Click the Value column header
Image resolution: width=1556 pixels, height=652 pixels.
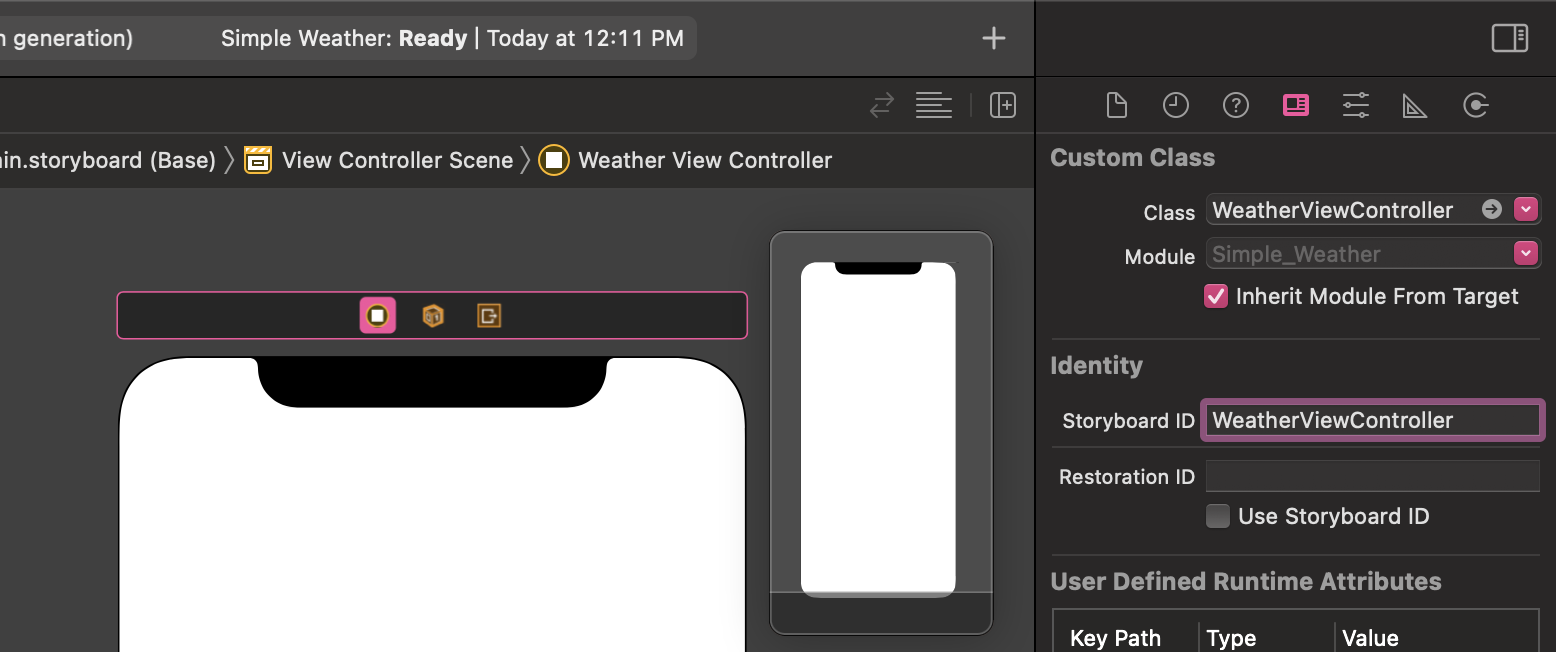(x=1370, y=638)
